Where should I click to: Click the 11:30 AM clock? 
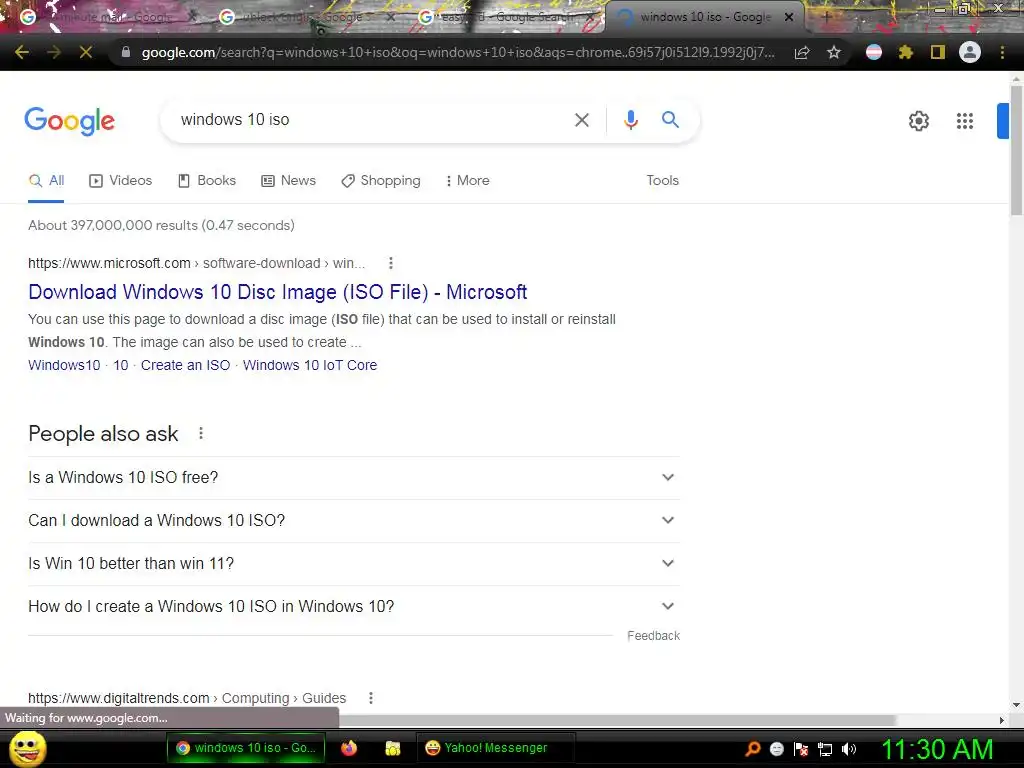coord(937,749)
